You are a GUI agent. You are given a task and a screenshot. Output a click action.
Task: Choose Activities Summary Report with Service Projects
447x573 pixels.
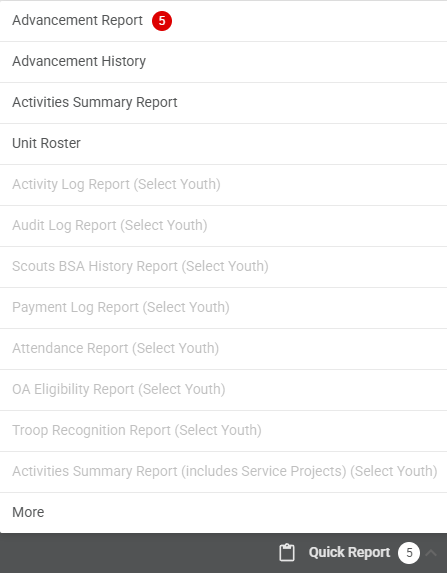point(223,471)
